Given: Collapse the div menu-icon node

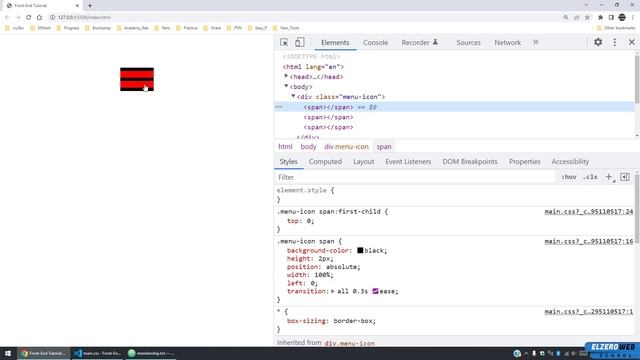Looking at the screenshot, I should (293, 96).
